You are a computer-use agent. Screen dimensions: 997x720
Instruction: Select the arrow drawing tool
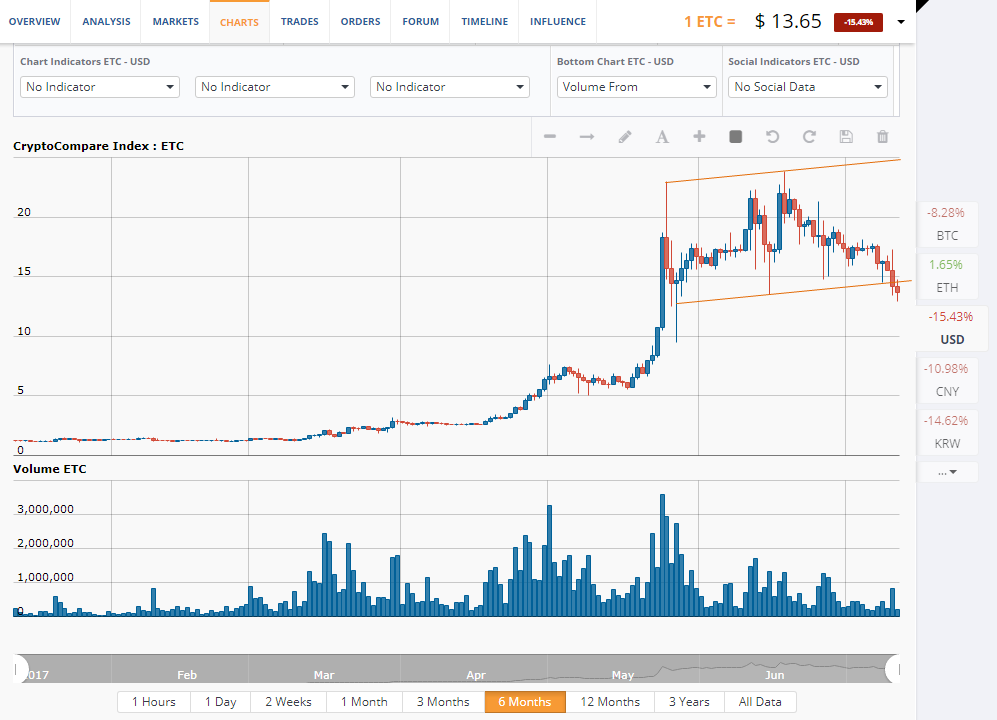(587, 137)
